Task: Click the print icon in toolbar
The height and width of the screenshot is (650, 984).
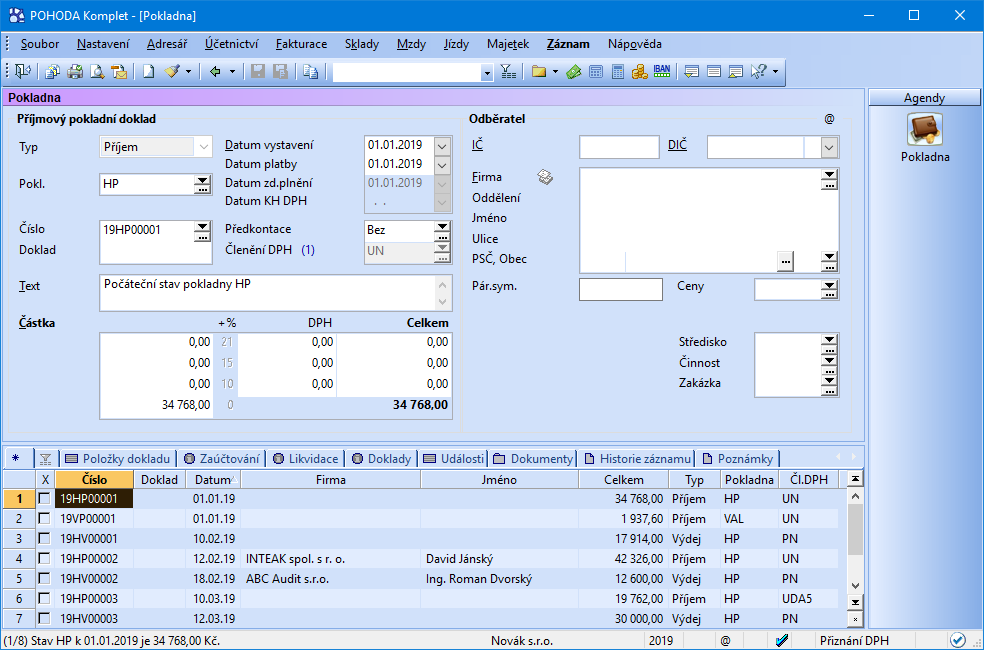Action: 75,72
